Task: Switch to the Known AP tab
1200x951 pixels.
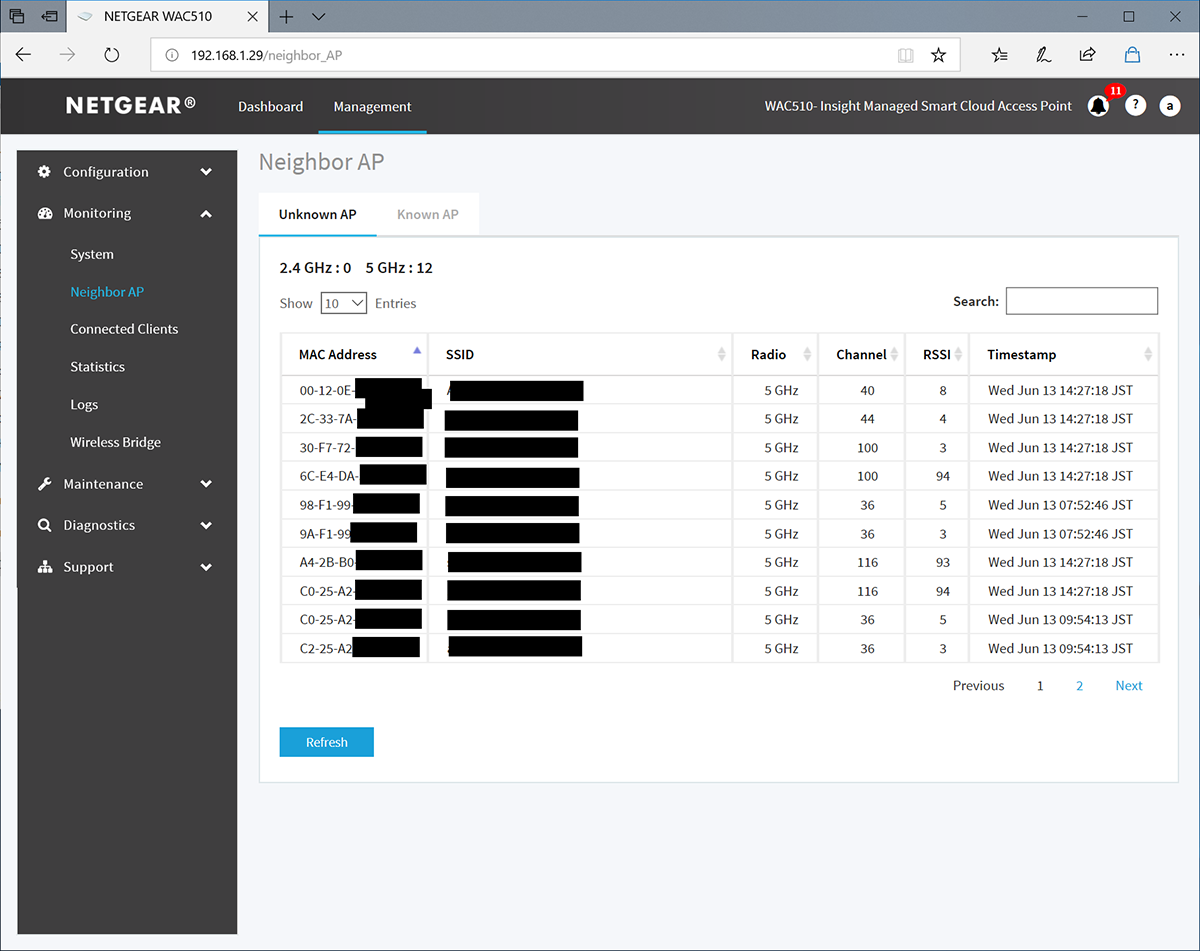Action: pyautogui.click(x=427, y=214)
